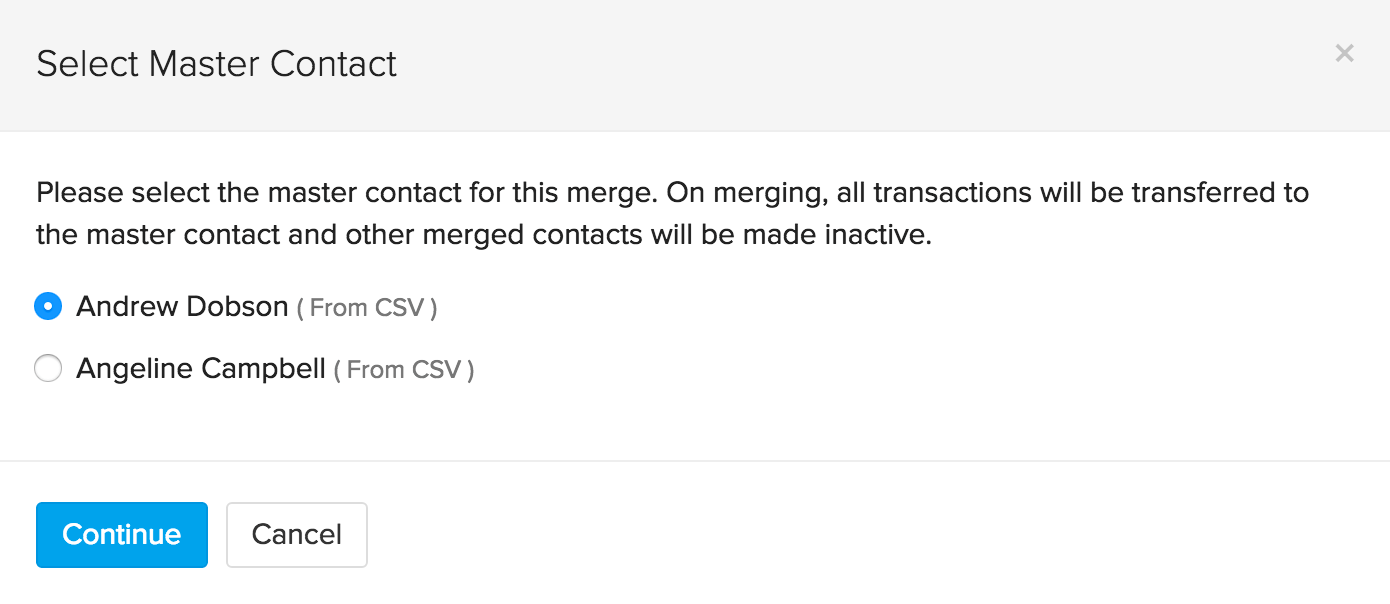
Task: Click the Andrew Dobson contact name
Action: click(x=183, y=306)
